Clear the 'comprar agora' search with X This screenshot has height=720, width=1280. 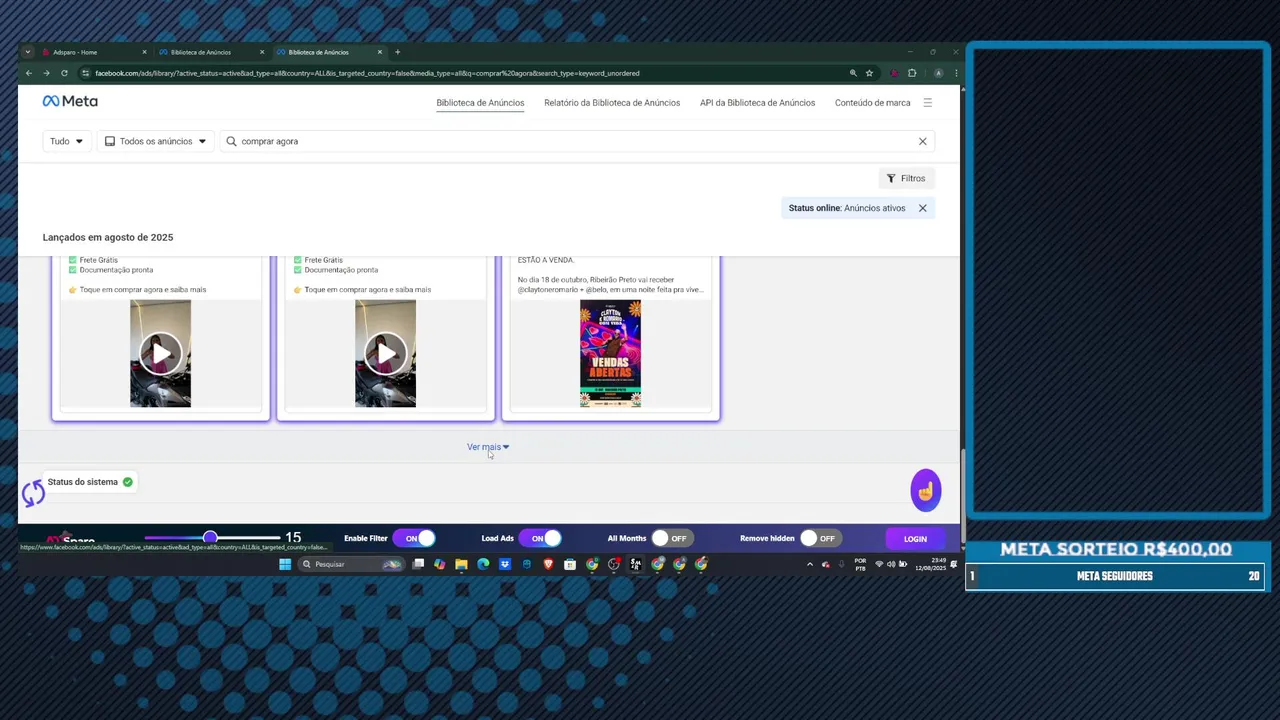tap(922, 141)
